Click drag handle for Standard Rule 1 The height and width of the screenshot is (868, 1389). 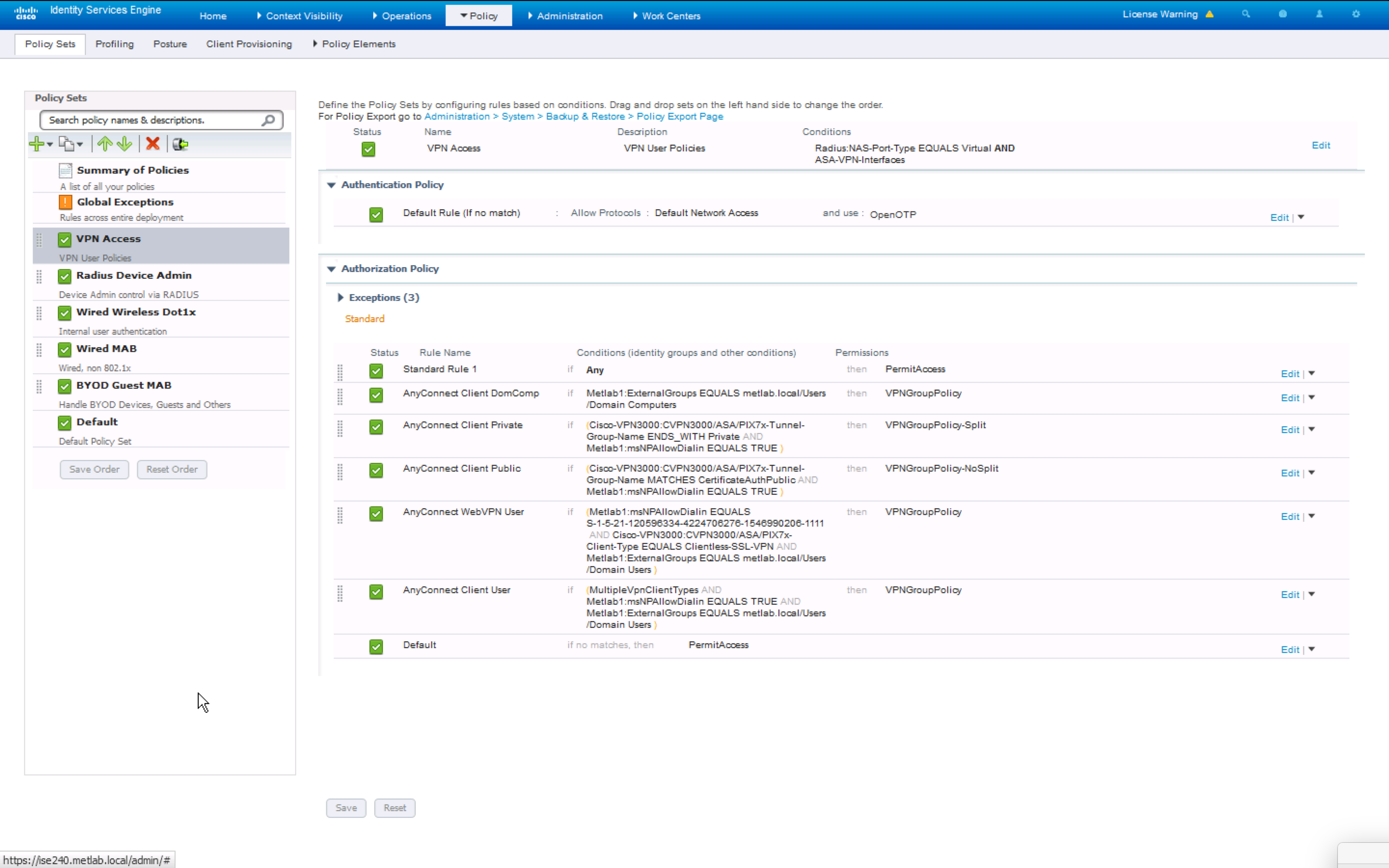click(340, 373)
